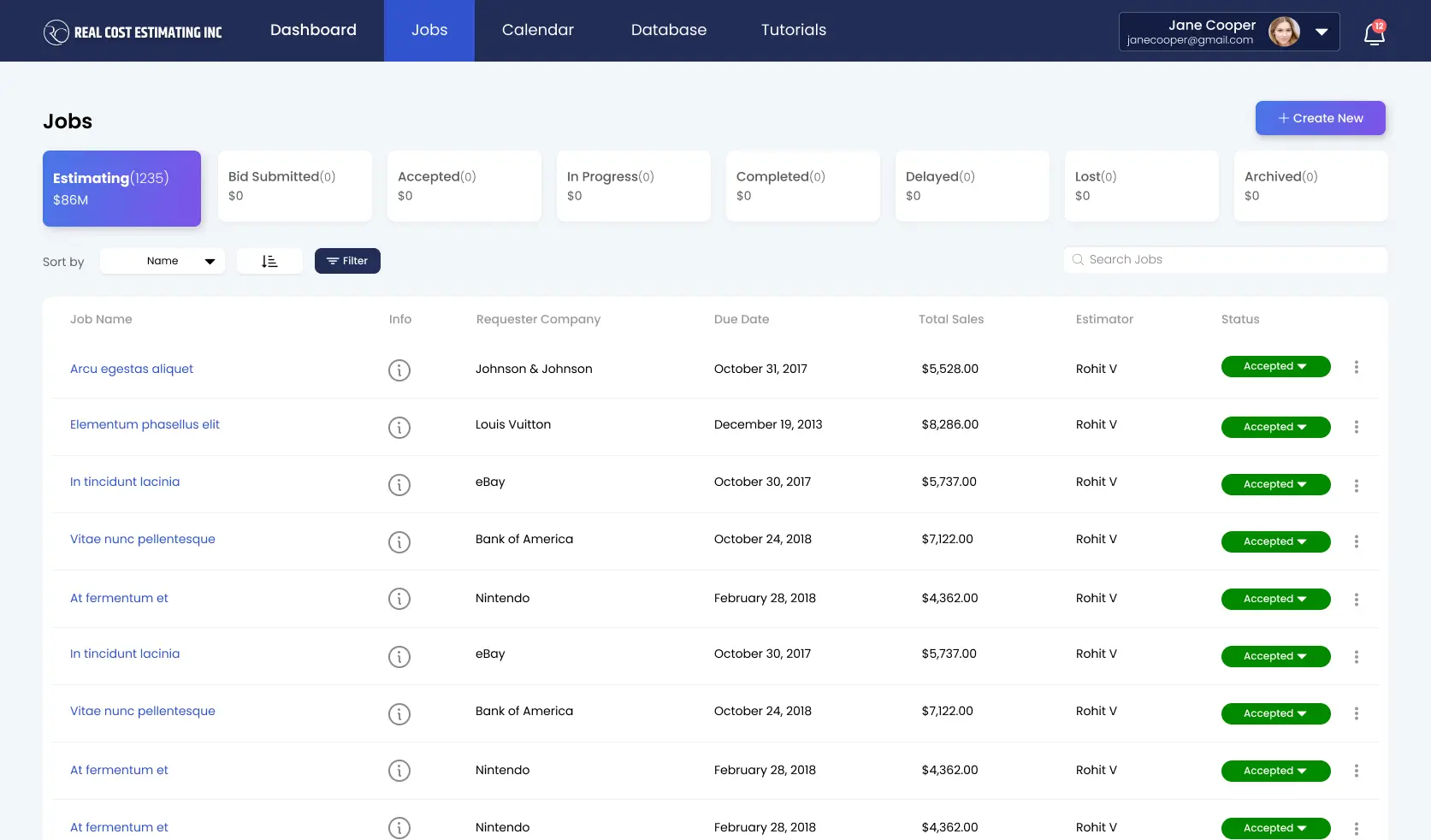Click the Create New button
The width and height of the screenshot is (1431, 840).
(1320, 118)
